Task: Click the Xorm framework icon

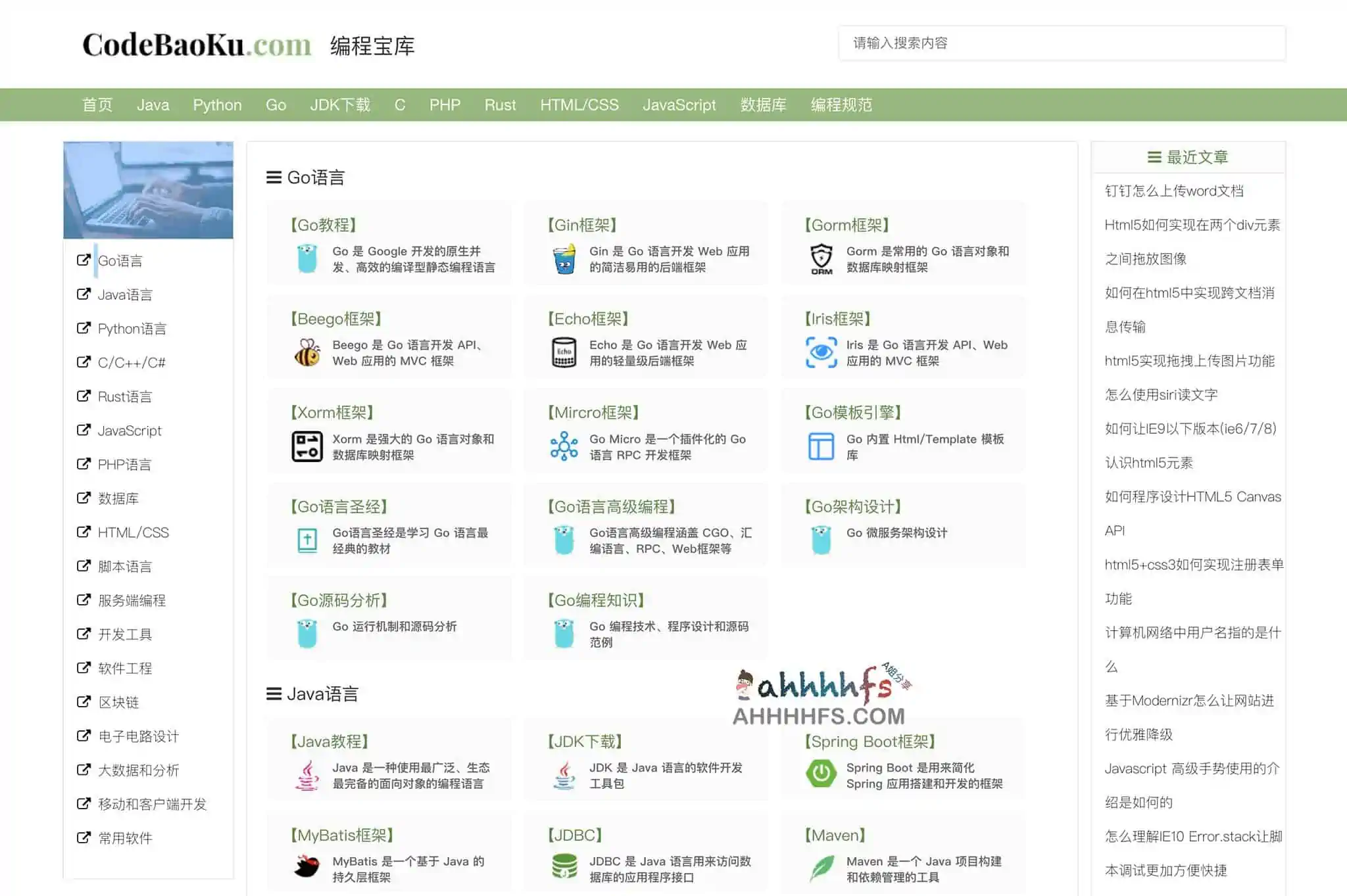Action: coord(308,446)
